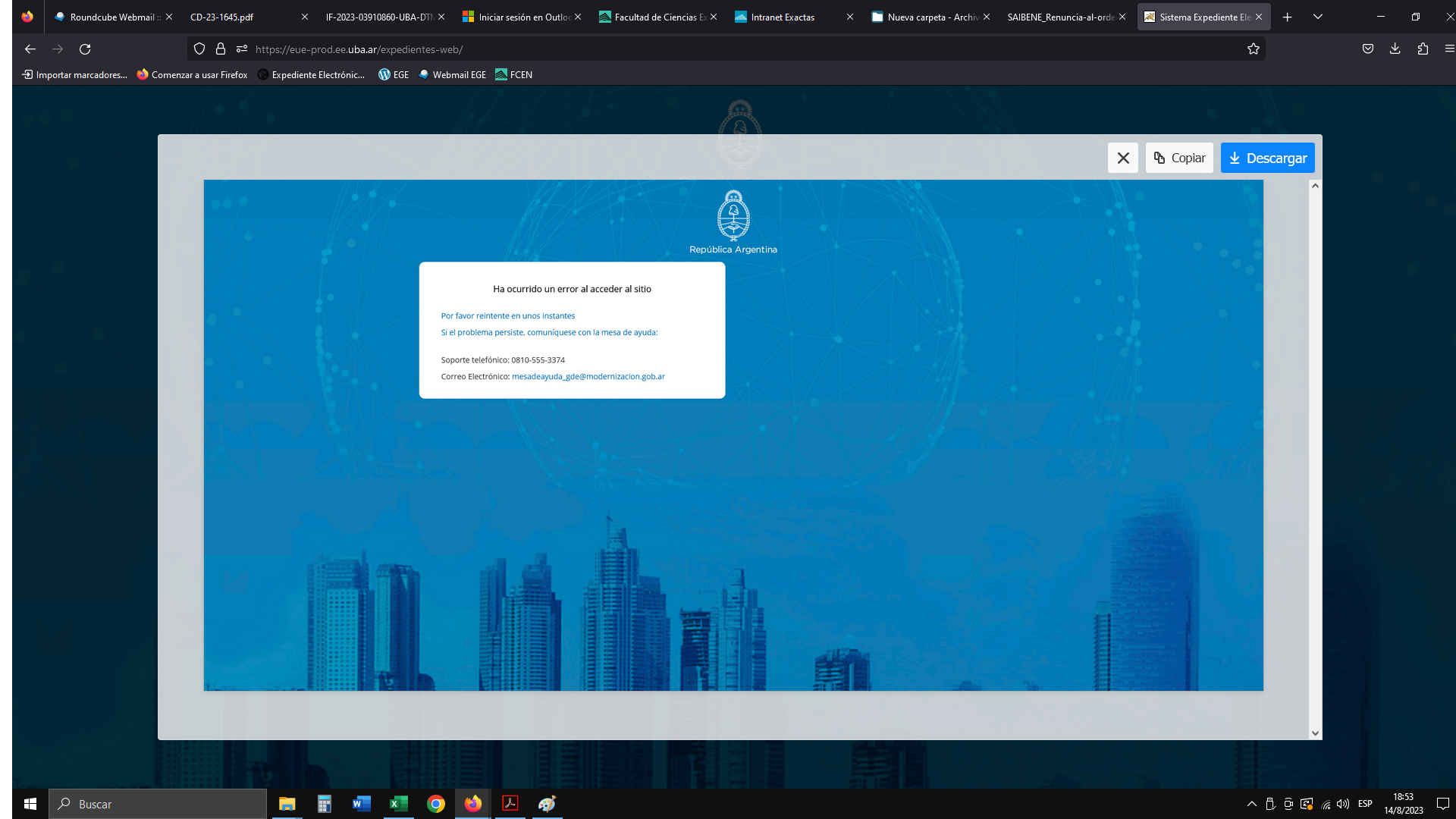This screenshot has height=819, width=1456.
Task: Open a new browser tab
Action: [x=1287, y=17]
